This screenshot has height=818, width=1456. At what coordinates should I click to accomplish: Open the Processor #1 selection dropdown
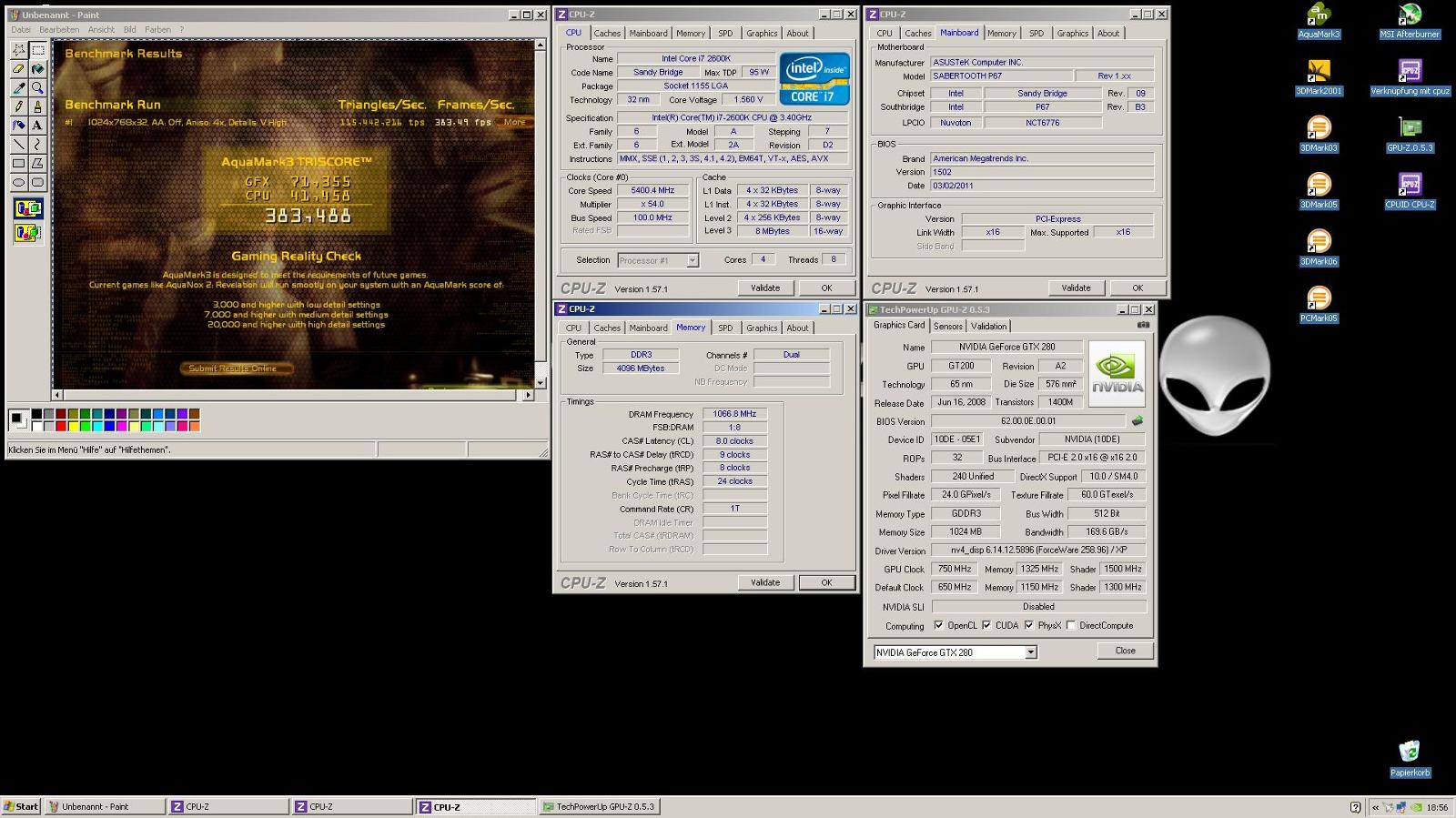click(693, 260)
